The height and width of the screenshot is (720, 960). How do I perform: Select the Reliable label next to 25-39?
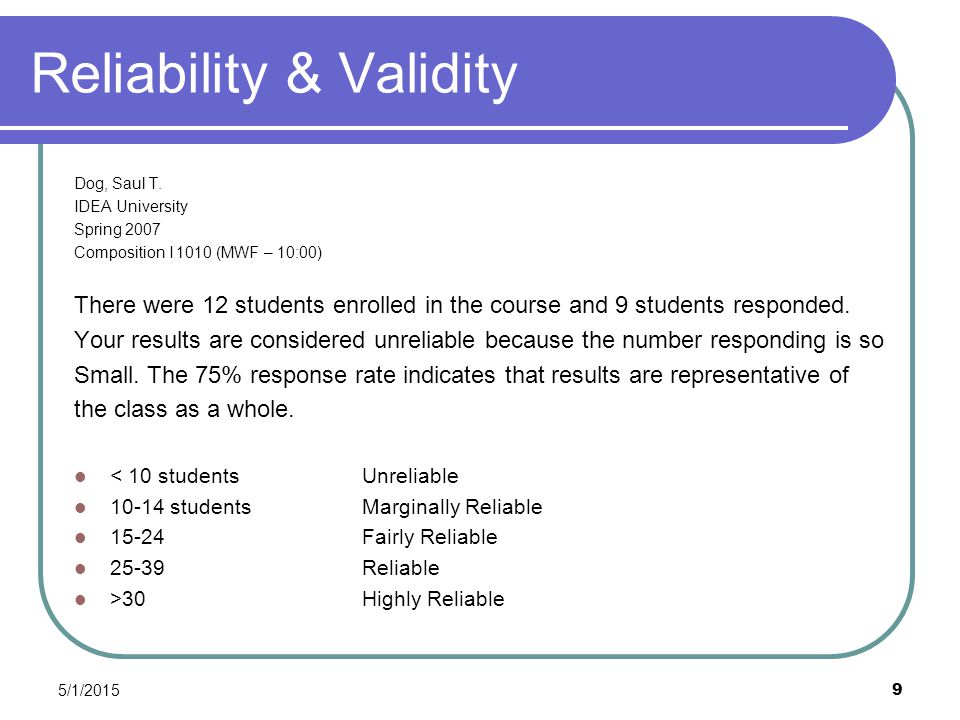tap(401, 568)
